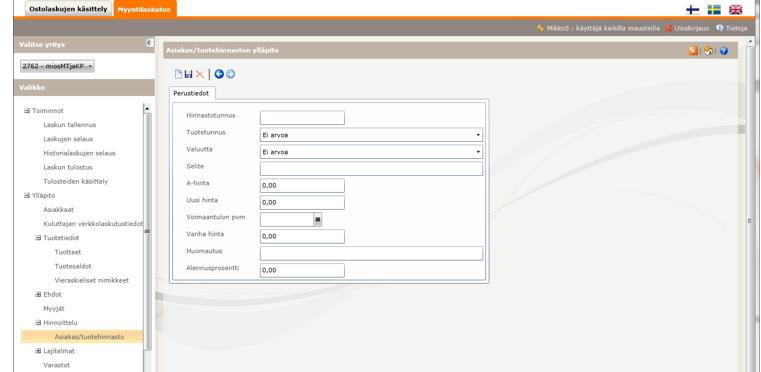
Task: Go to previous record with left arrow
Action: pyautogui.click(x=219, y=74)
